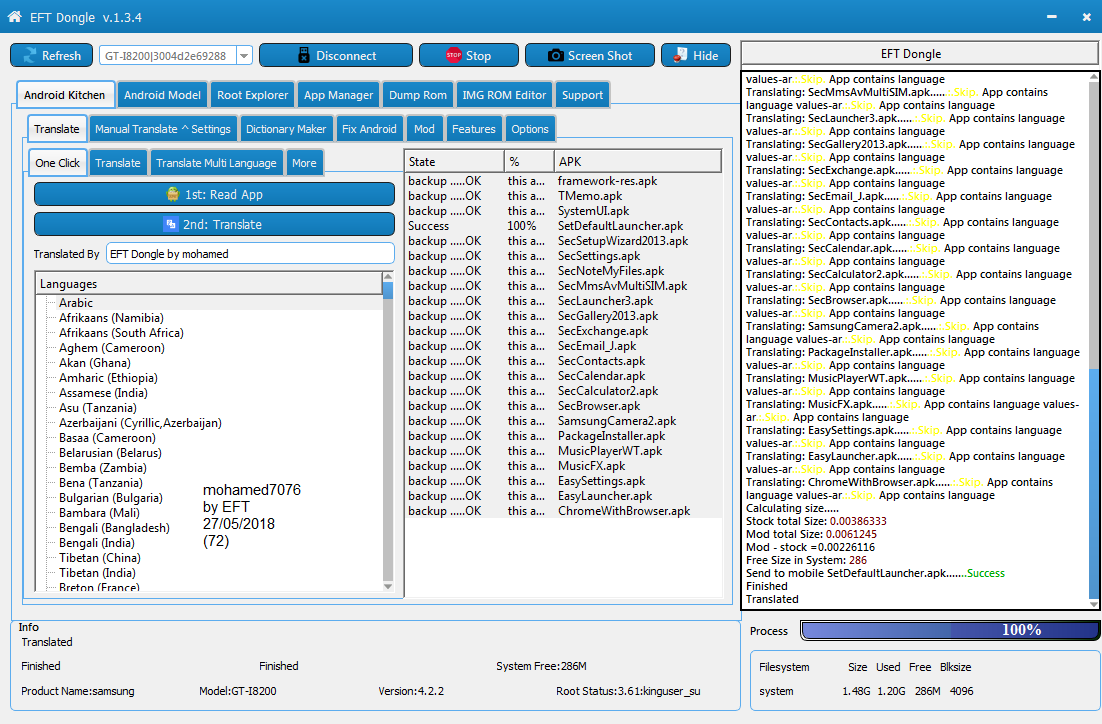This screenshot has width=1102, height=724.
Task: Select Belarusian (Belarus) language
Action: pyautogui.click(x=110, y=453)
